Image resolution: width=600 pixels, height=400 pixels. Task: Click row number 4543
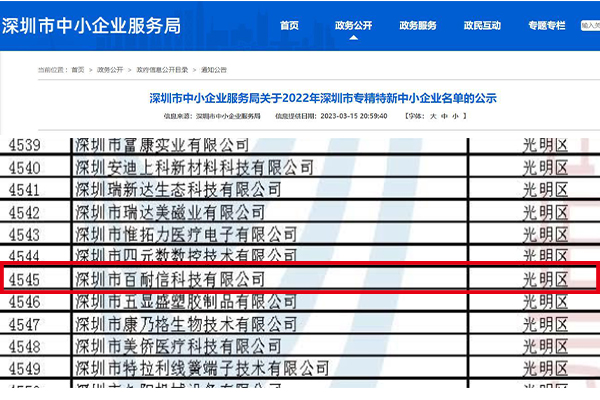(x=24, y=235)
